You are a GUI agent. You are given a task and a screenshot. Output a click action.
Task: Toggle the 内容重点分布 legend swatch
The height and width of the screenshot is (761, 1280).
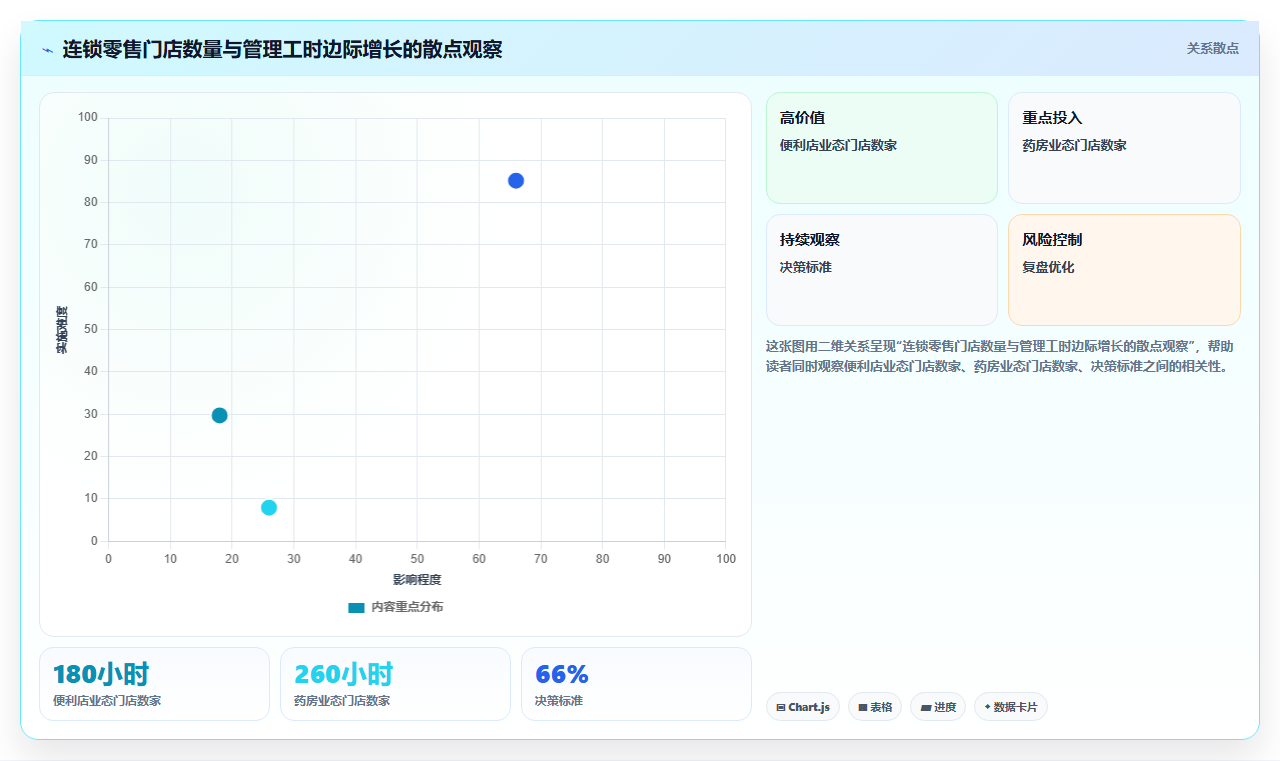point(356,607)
